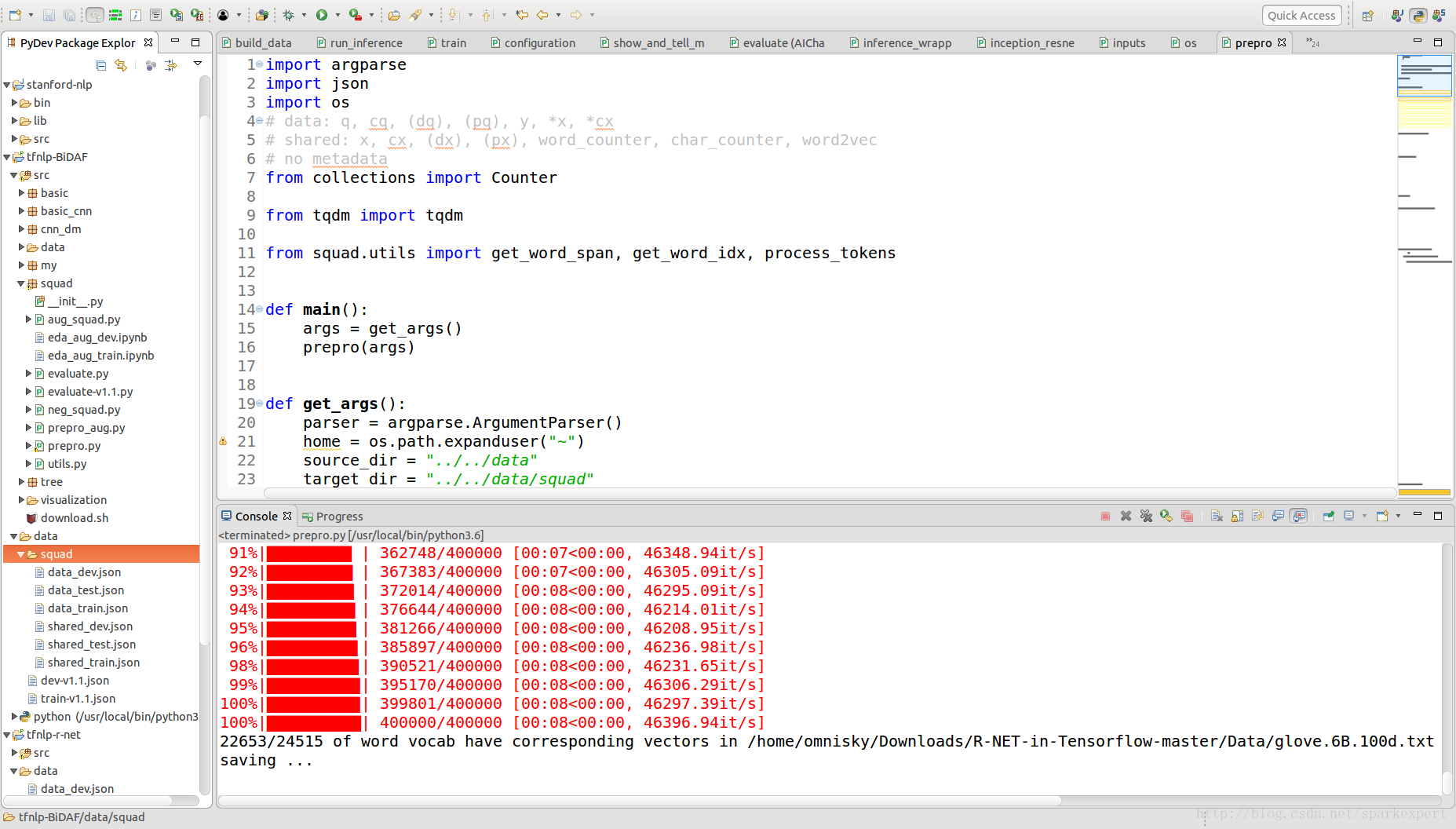Viewport: 1456px width, 829px height.
Task: Switch to the run_inference editor tab
Action: tap(359, 43)
